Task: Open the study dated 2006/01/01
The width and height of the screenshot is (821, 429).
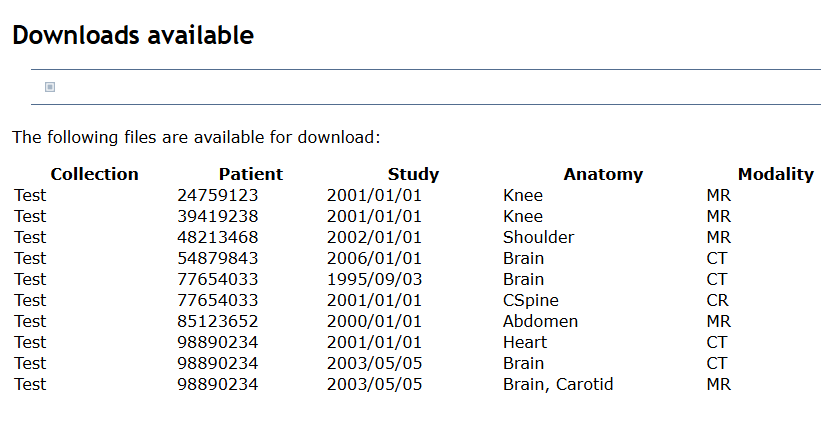Action: point(374,258)
